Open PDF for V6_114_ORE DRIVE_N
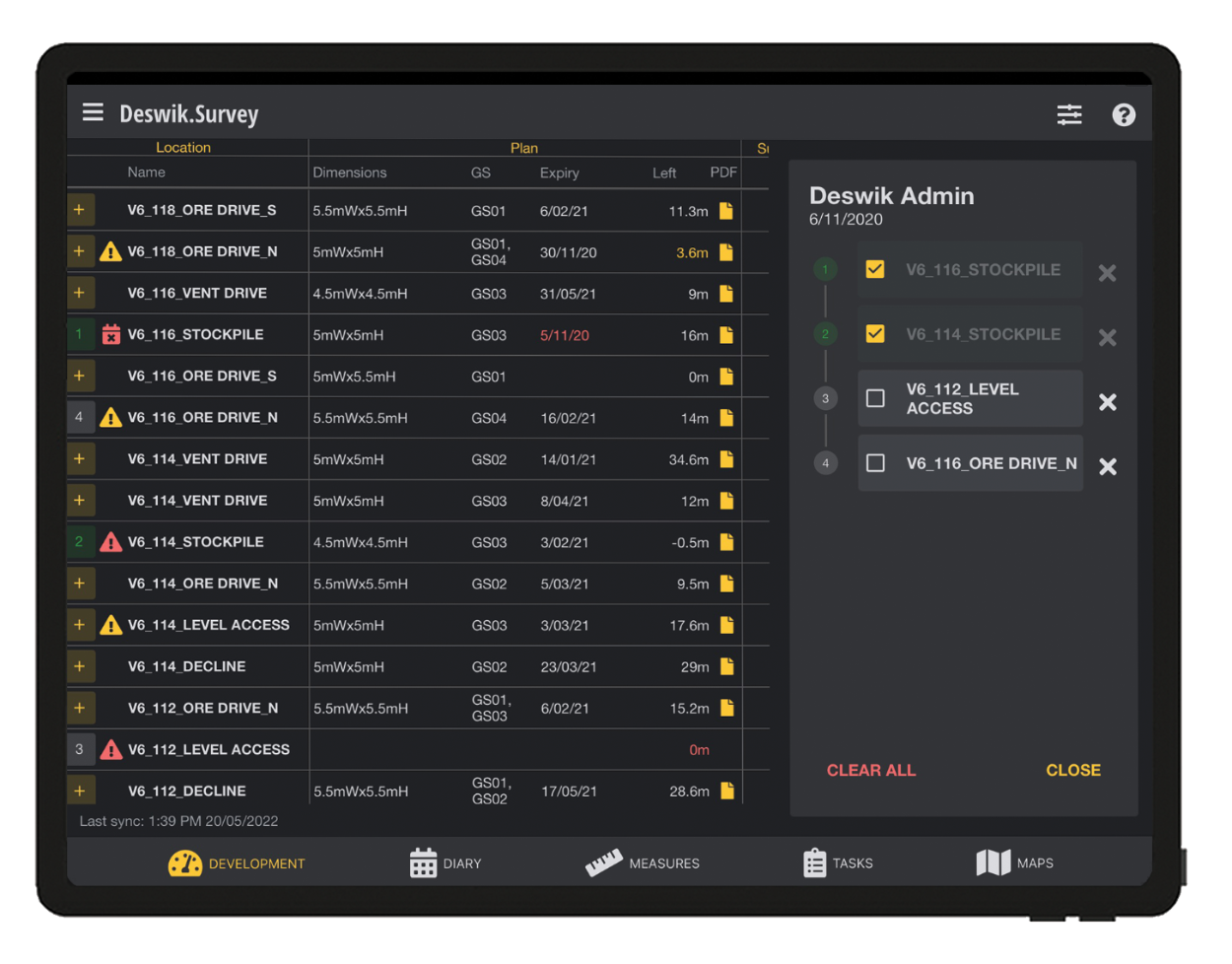1232x964 pixels. (726, 584)
